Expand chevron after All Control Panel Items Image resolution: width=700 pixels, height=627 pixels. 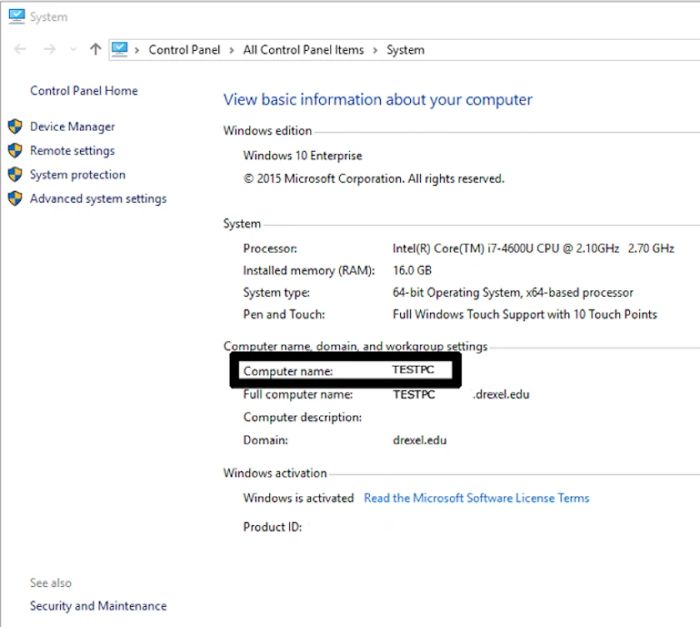[375, 50]
